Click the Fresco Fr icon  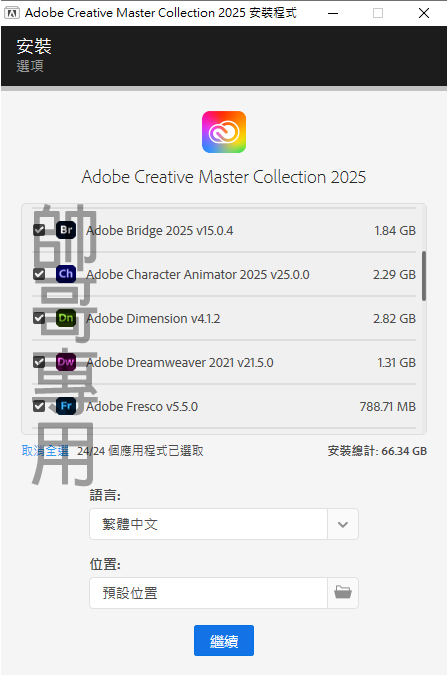66,406
